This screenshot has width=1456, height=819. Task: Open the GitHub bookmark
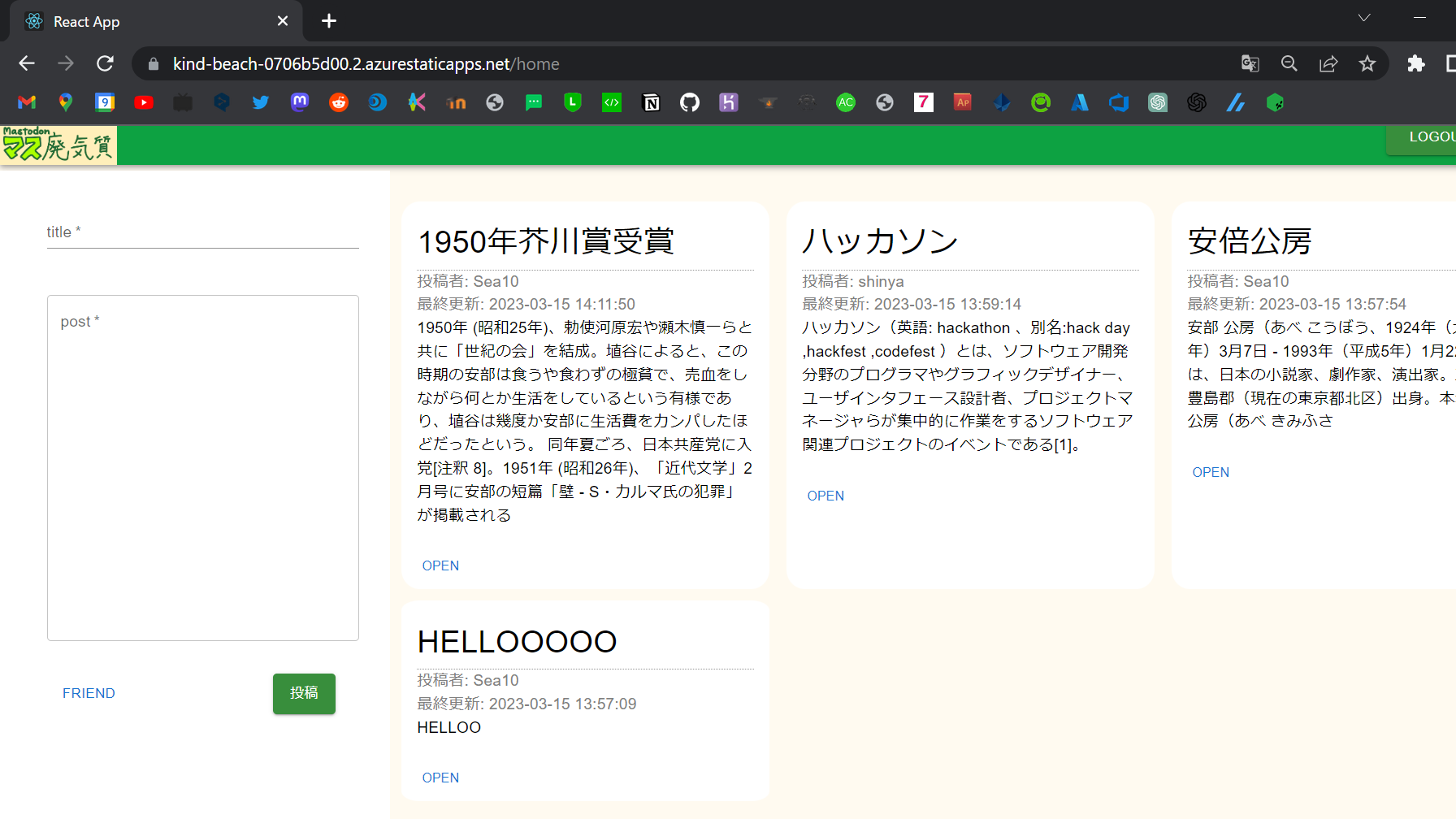(690, 102)
